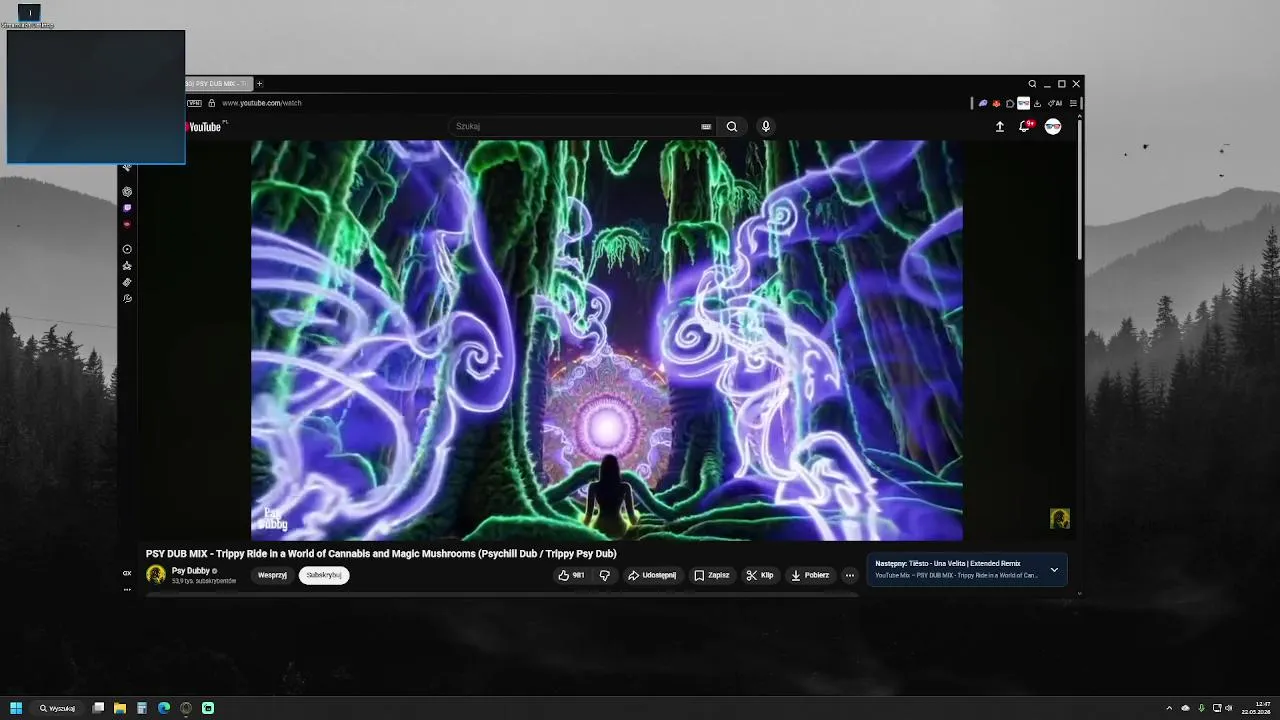Open the sidebar three-dots menu
Image resolution: width=1280 pixels, height=720 pixels.
(127, 589)
